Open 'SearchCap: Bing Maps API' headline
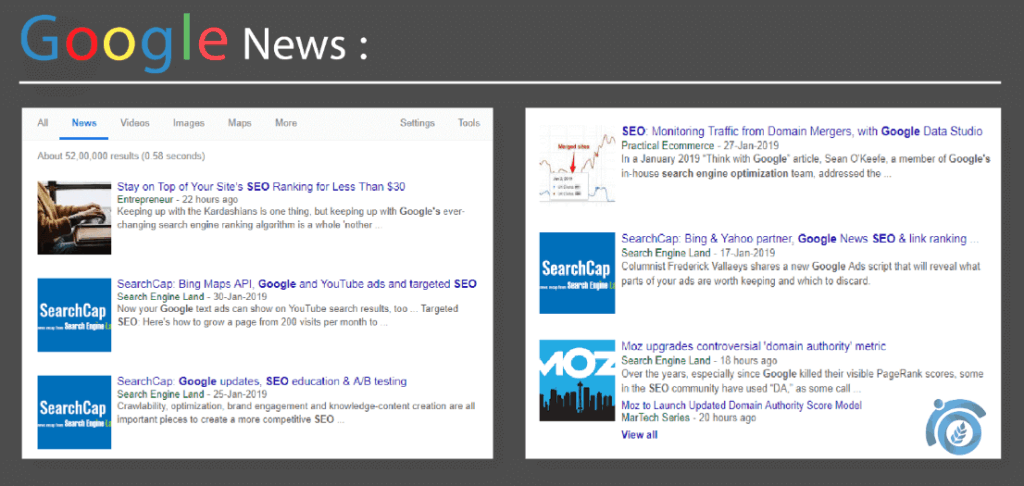Image resolution: width=1024 pixels, height=486 pixels. (296, 284)
